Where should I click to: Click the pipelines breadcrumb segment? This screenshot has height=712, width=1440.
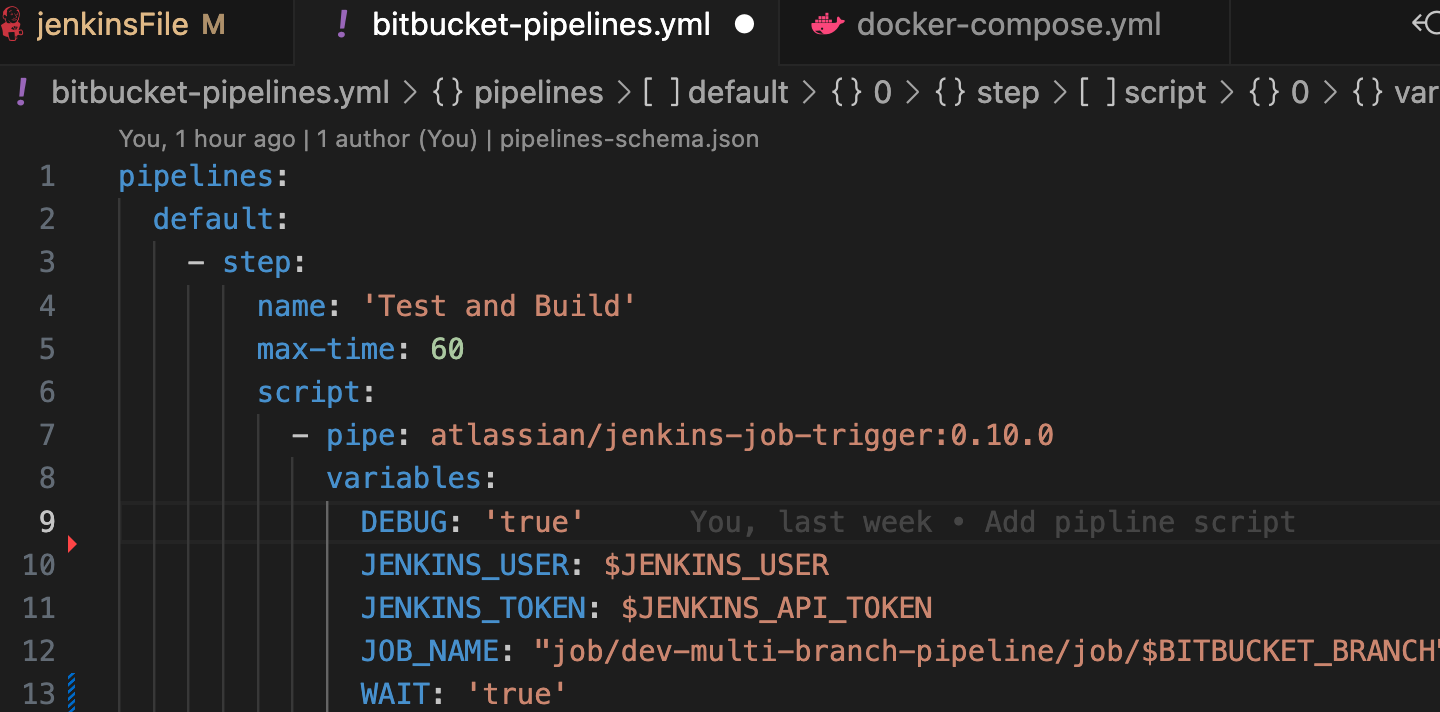538,93
